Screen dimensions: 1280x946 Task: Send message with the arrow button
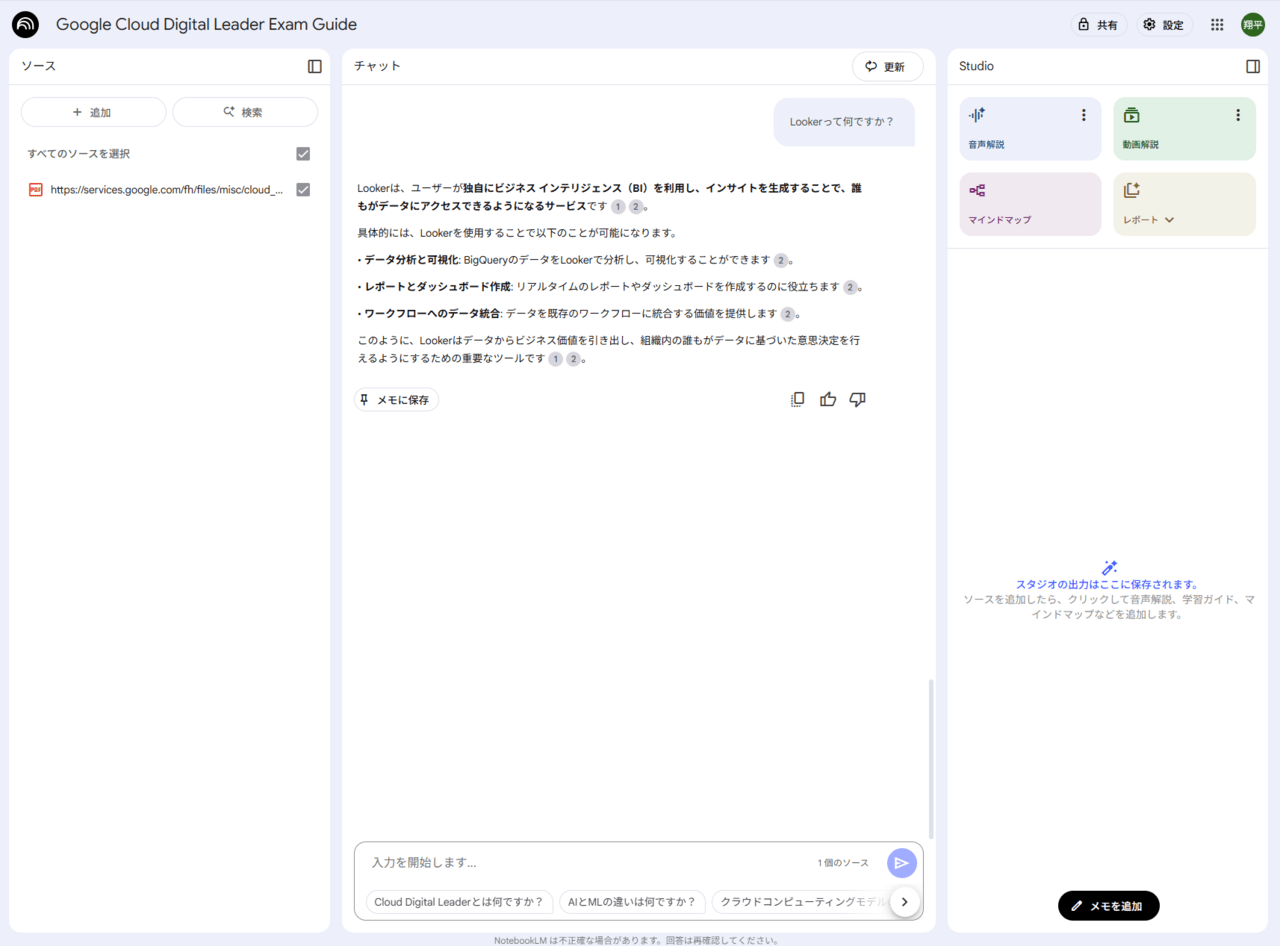[x=902, y=863]
